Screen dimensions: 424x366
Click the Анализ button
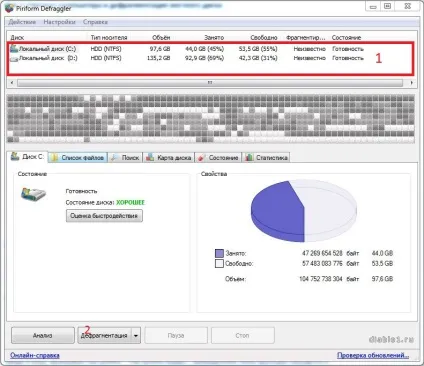coord(42,335)
